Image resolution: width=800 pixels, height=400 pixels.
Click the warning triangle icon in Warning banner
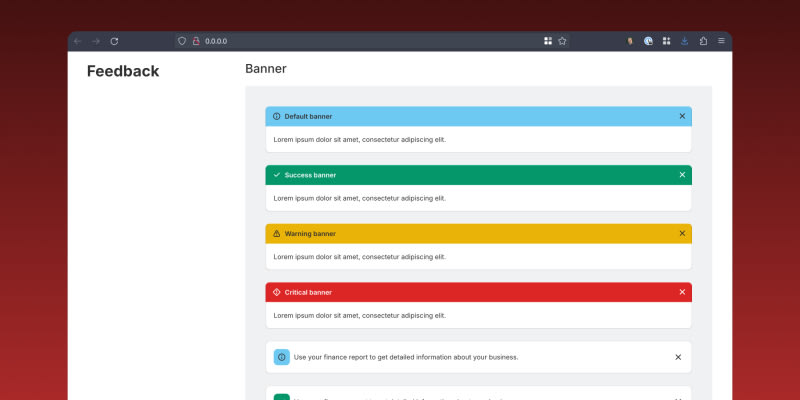click(277, 234)
